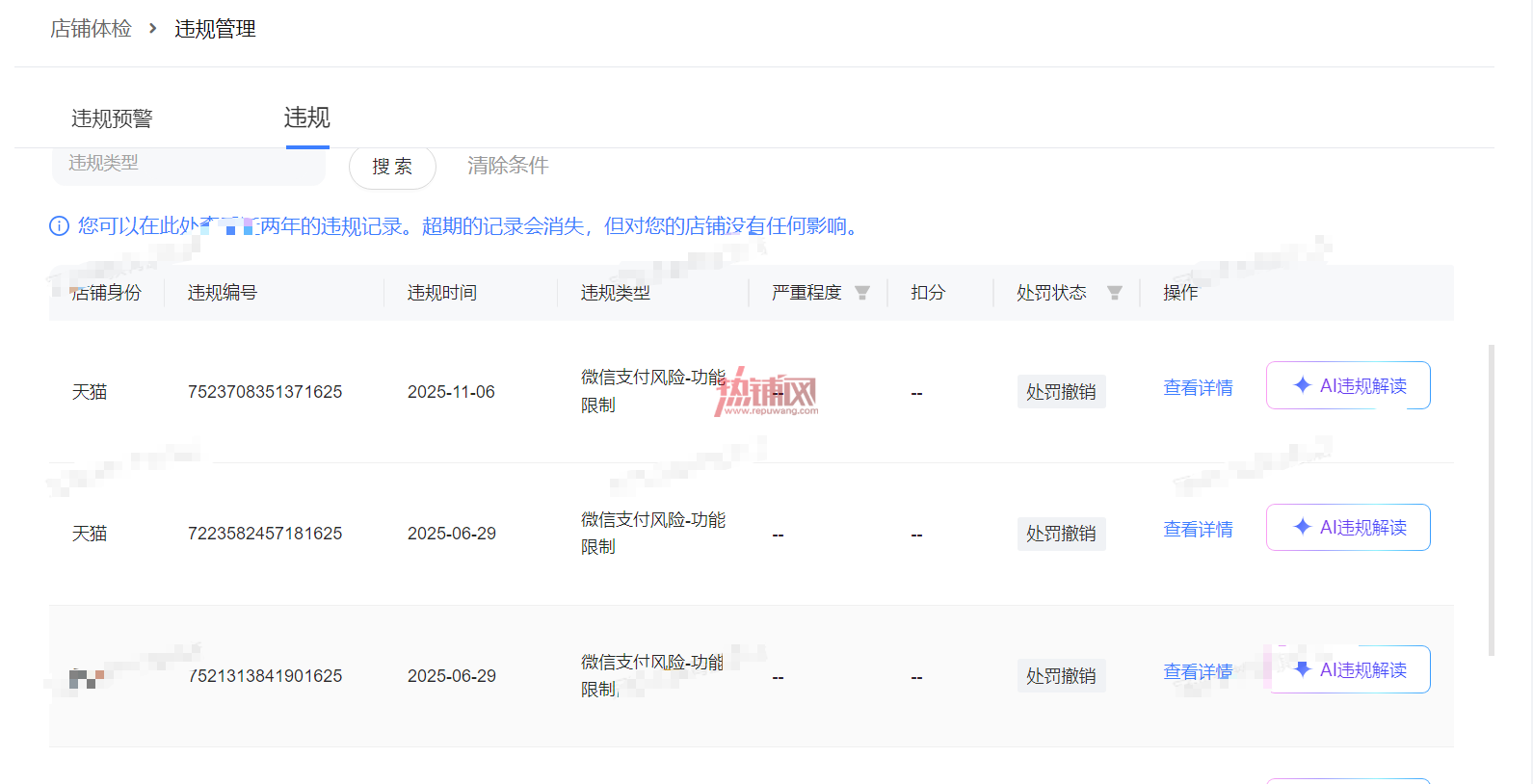Click the breadcrumb chevron after 店铺体检

tap(152, 29)
